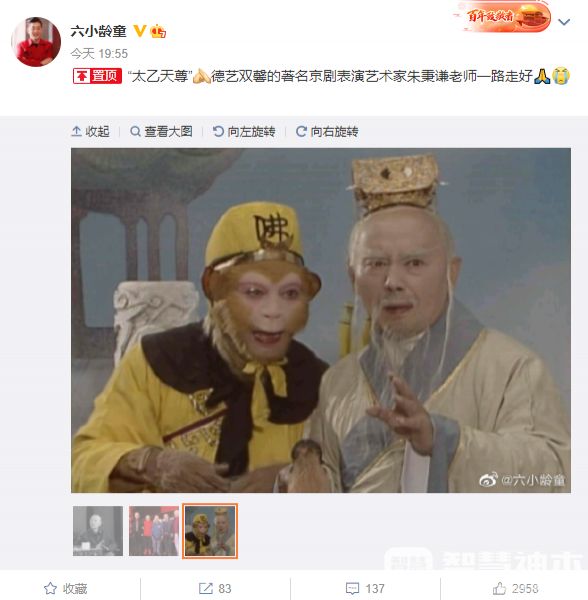The image size is (588, 600).
Task: Open comments icon showing 137
Action: [365, 589]
